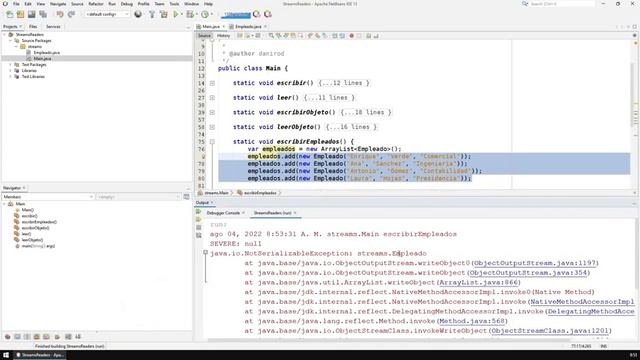The width and height of the screenshot is (640, 360).
Task: Click the Source editor view button
Action: 204,36
